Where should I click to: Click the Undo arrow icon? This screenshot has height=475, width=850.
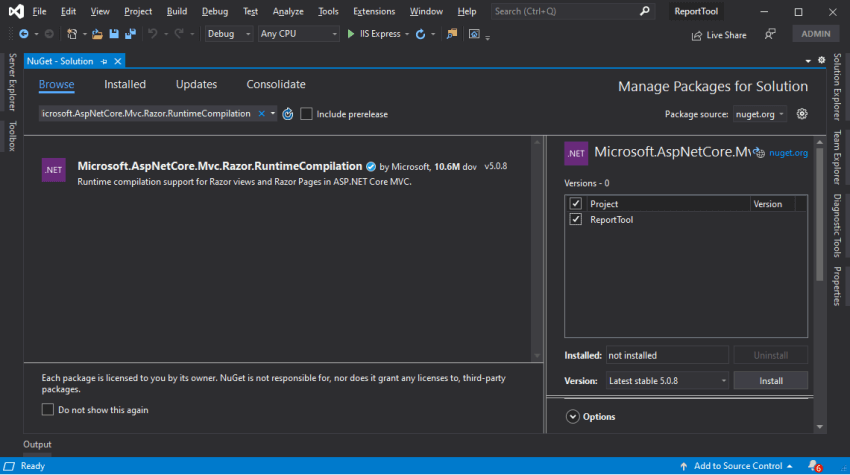pos(153,34)
